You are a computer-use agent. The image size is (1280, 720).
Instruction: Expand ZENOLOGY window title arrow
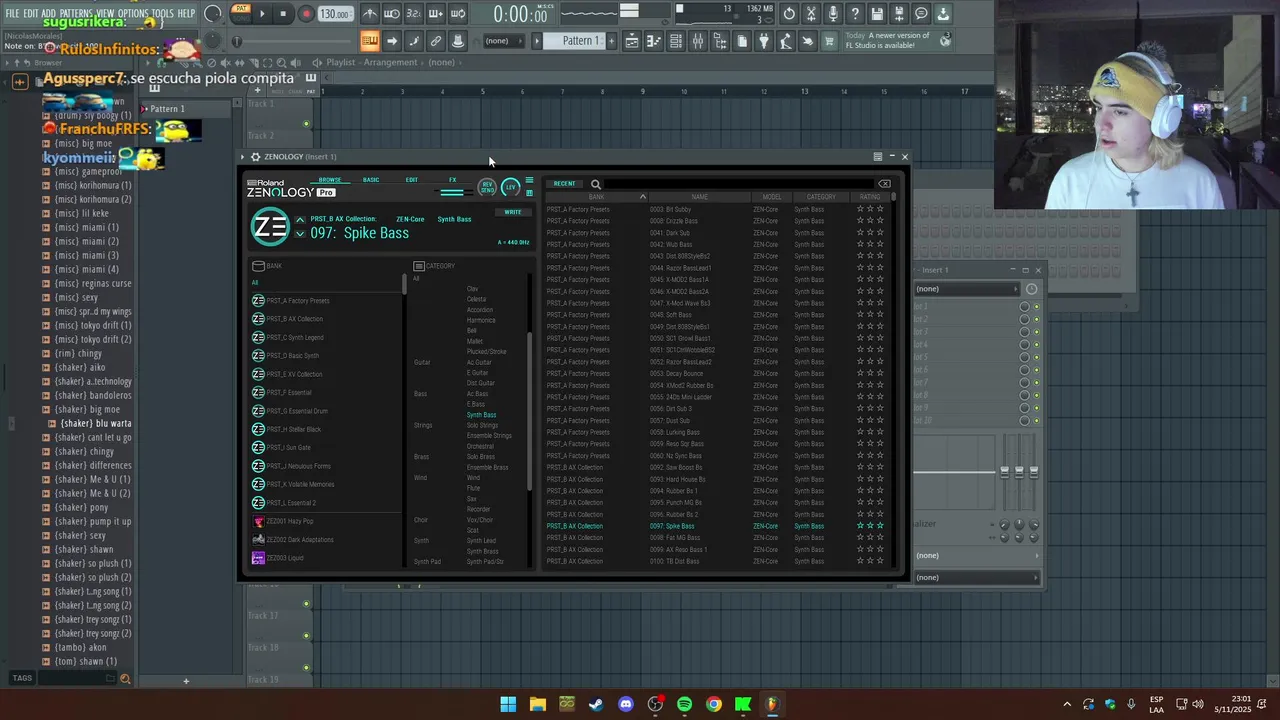(241, 157)
